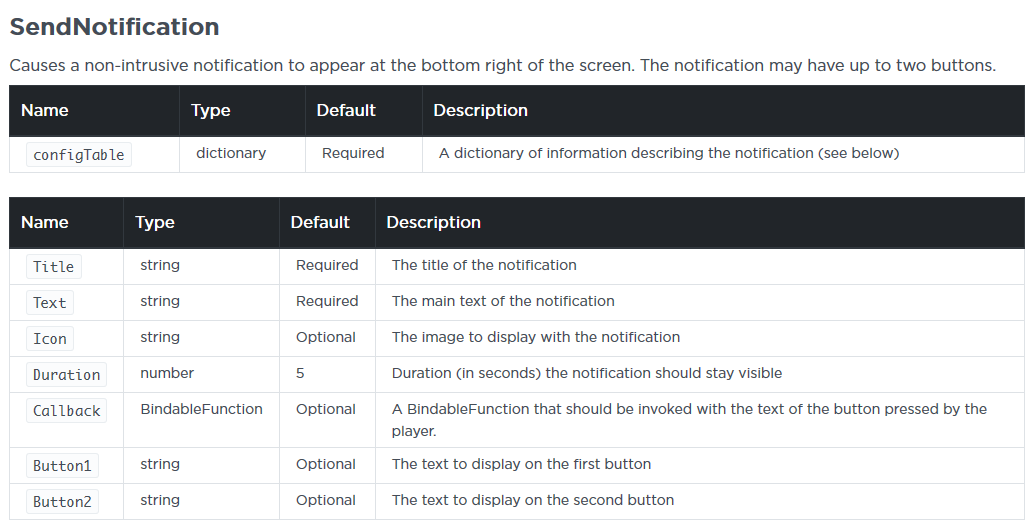The width and height of the screenshot is (1026, 527).
Task: Select the Title parameter code label
Action: pyautogui.click(x=53, y=266)
